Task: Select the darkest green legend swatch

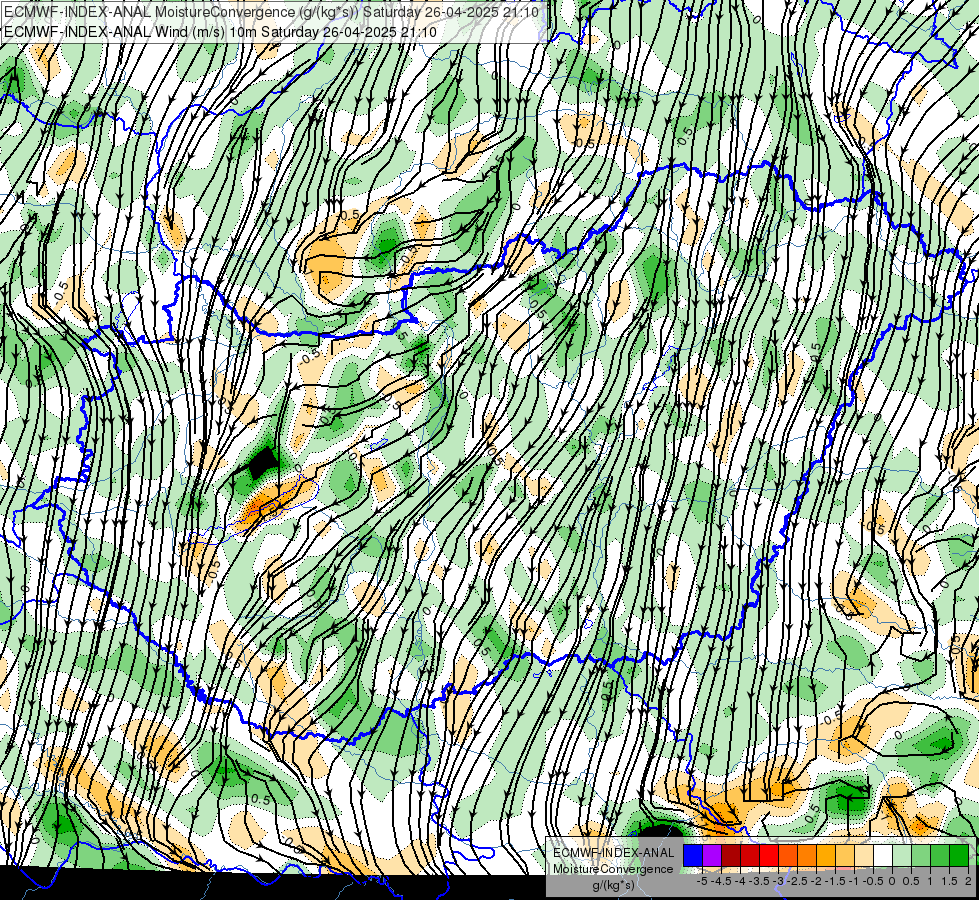Action: [959, 855]
